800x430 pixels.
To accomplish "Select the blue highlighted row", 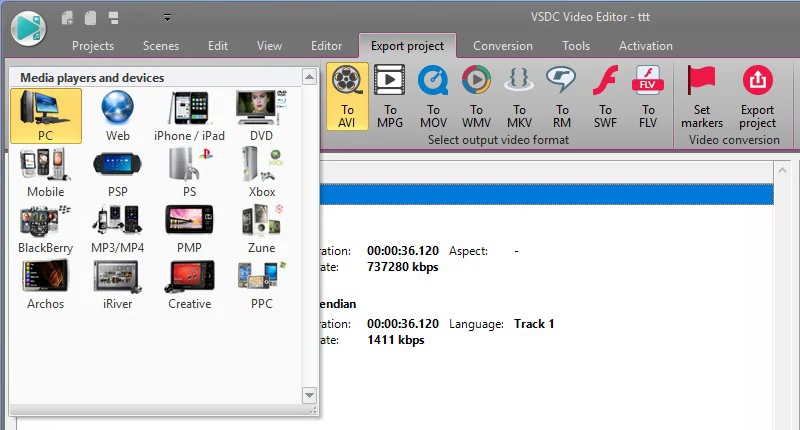I will coord(547,194).
